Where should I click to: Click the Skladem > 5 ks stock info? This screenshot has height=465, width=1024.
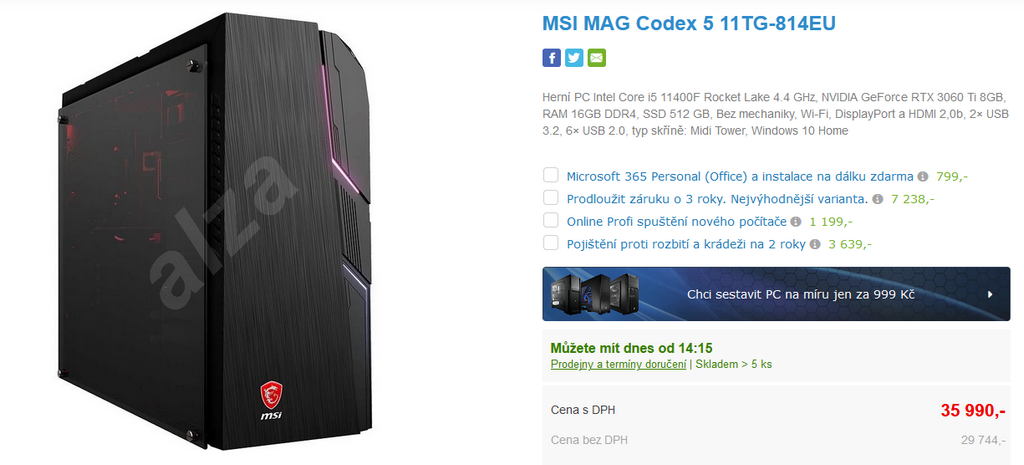click(733, 364)
